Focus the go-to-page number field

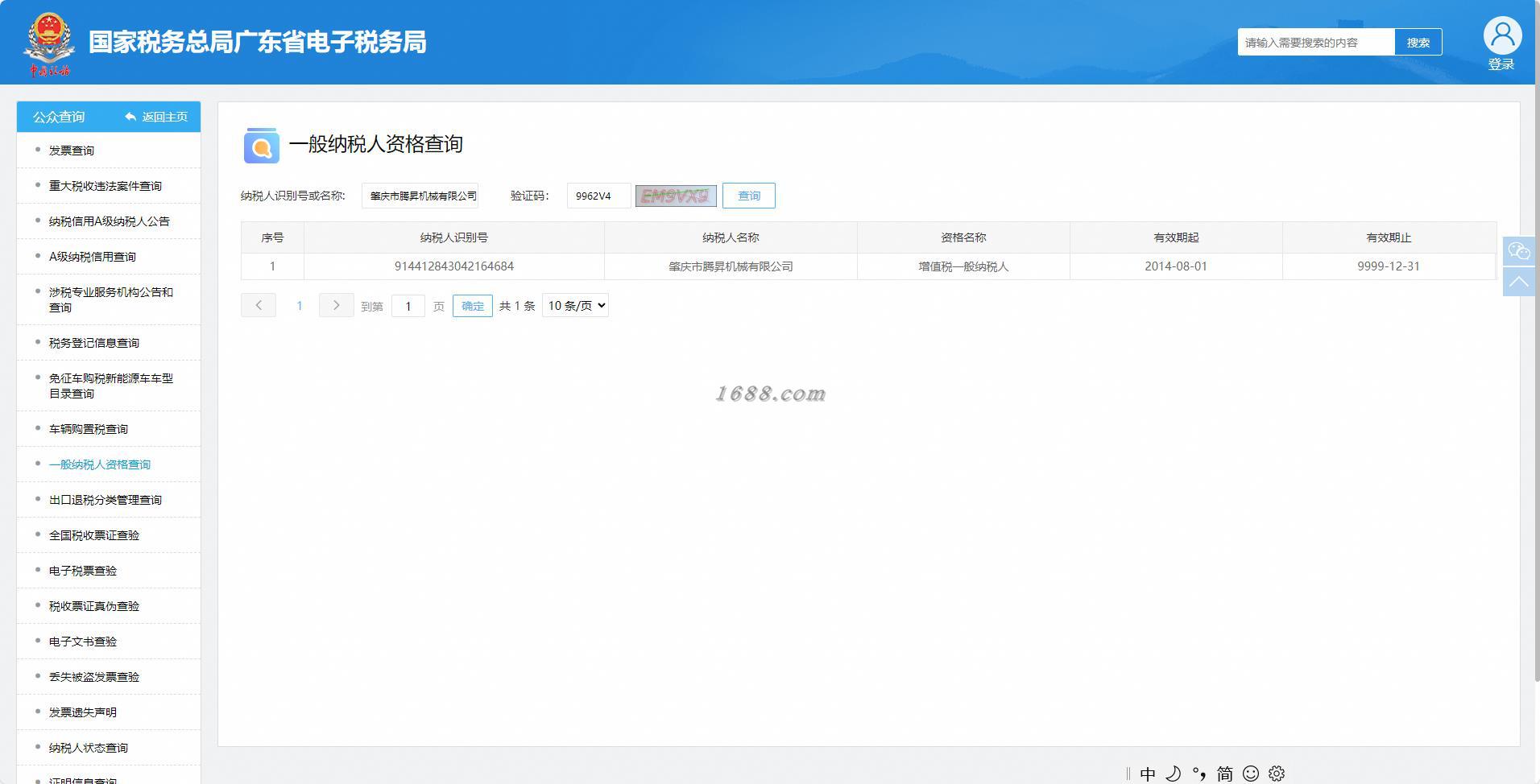click(408, 306)
